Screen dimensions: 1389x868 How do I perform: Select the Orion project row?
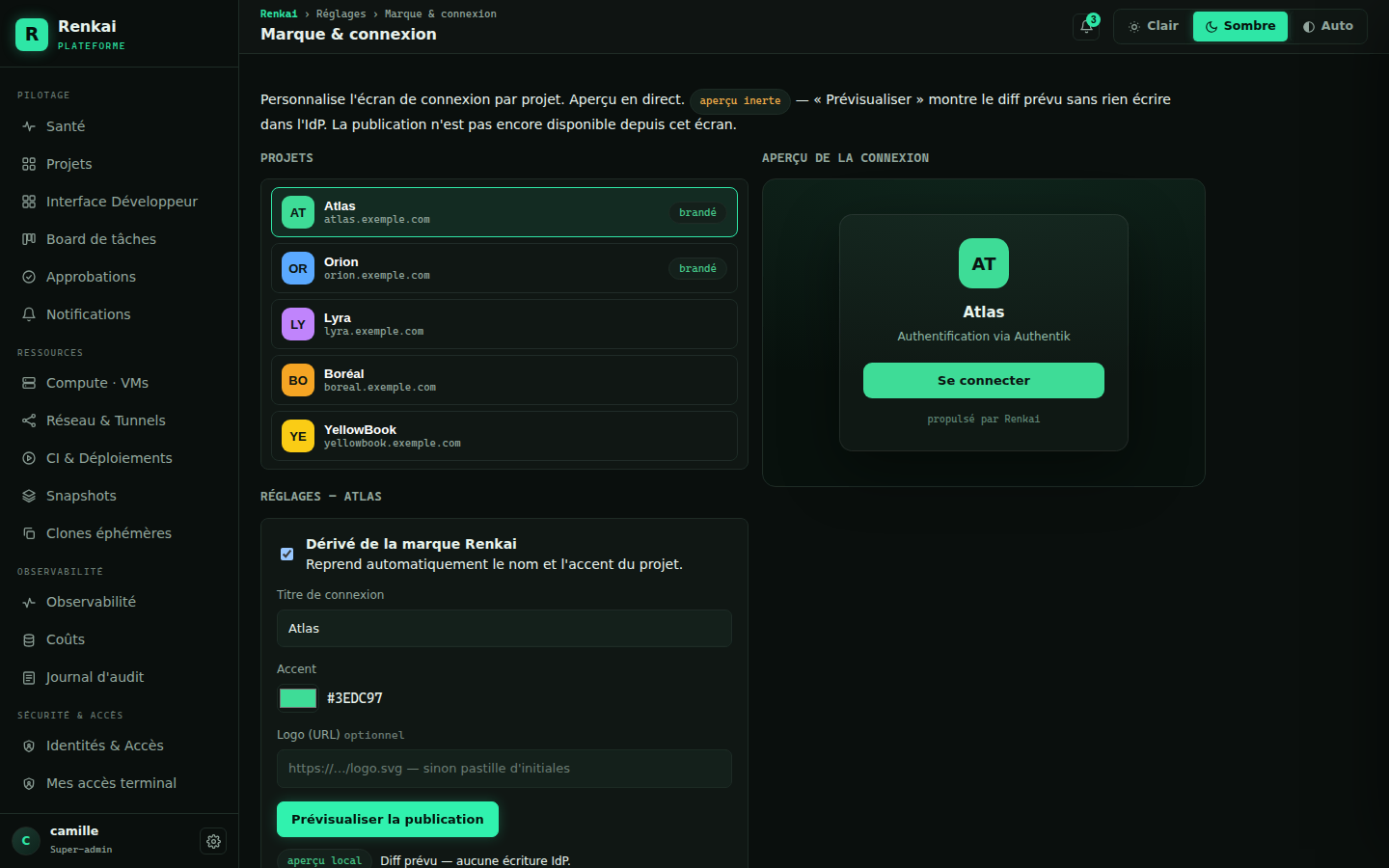click(504, 268)
